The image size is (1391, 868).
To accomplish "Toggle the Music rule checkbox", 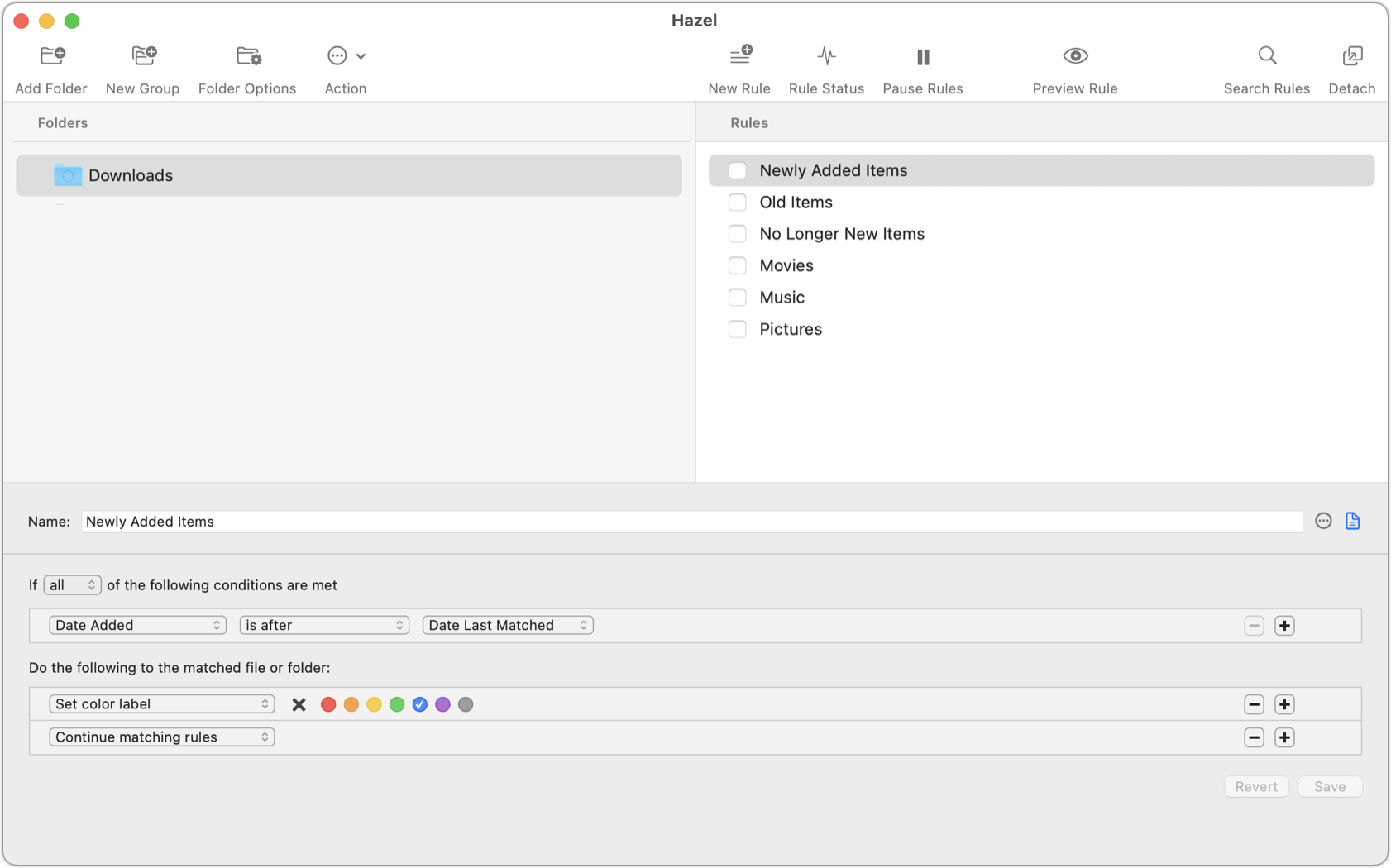I will pyautogui.click(x=737, y=298).
